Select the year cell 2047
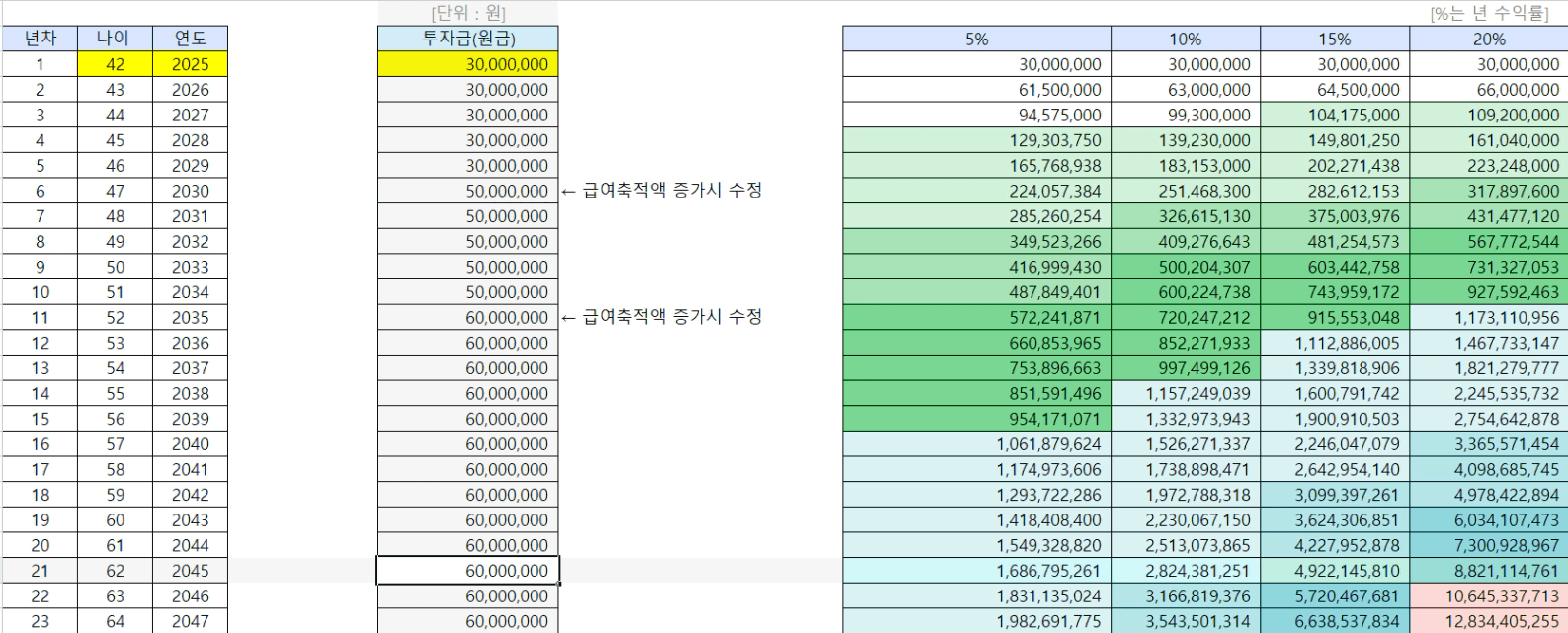Screen dimensions: 1568x633 [190, 622]
